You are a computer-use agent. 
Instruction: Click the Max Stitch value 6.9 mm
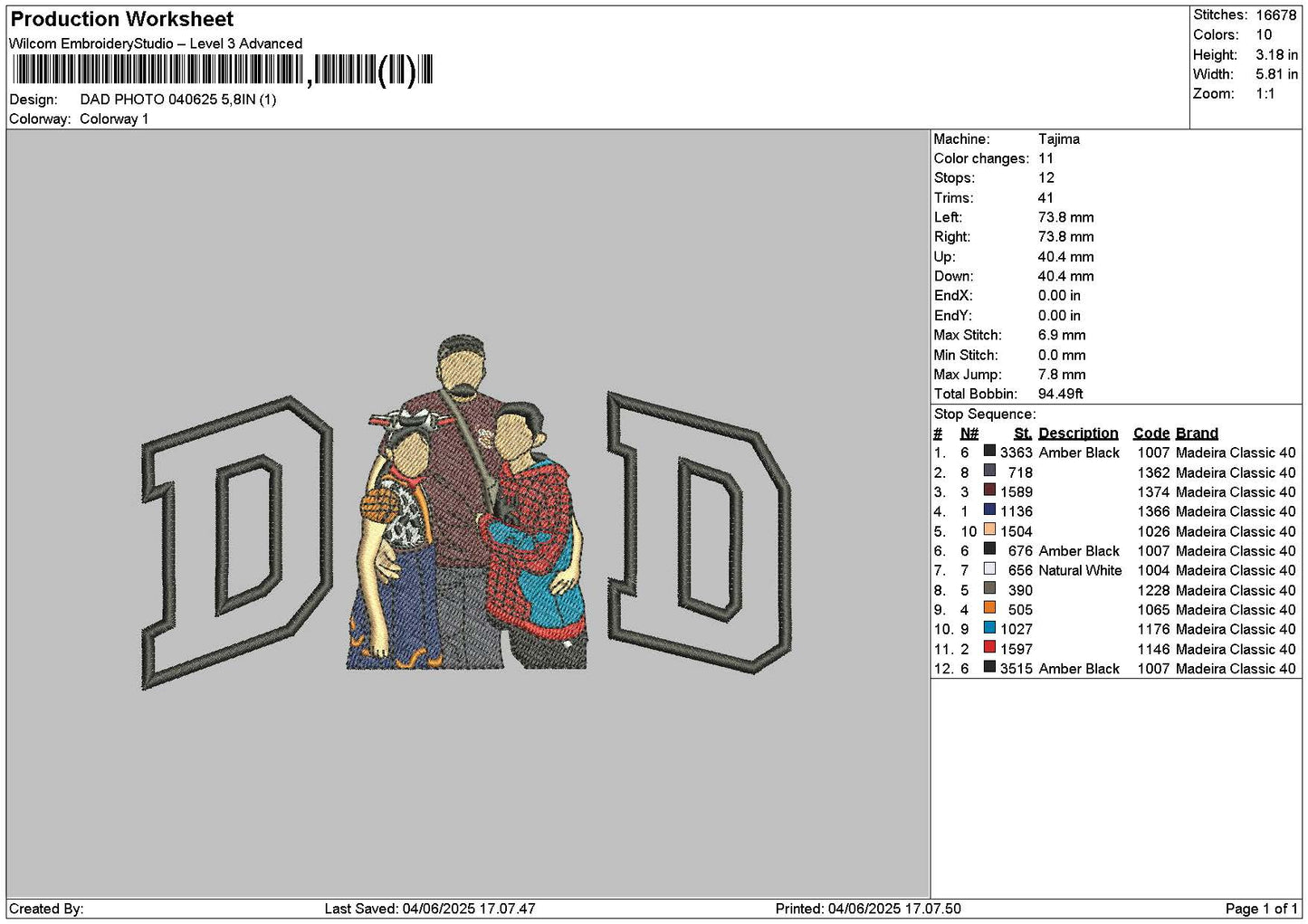point(1062,336)
